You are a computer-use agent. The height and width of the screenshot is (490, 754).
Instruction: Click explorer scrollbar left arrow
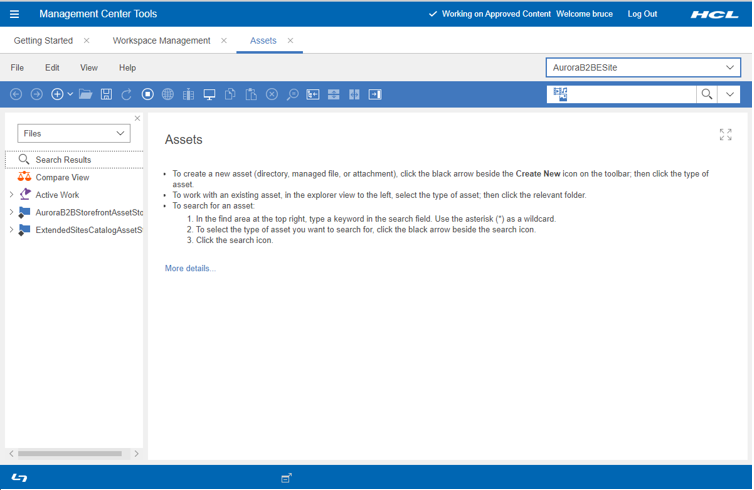pos(12,453)
